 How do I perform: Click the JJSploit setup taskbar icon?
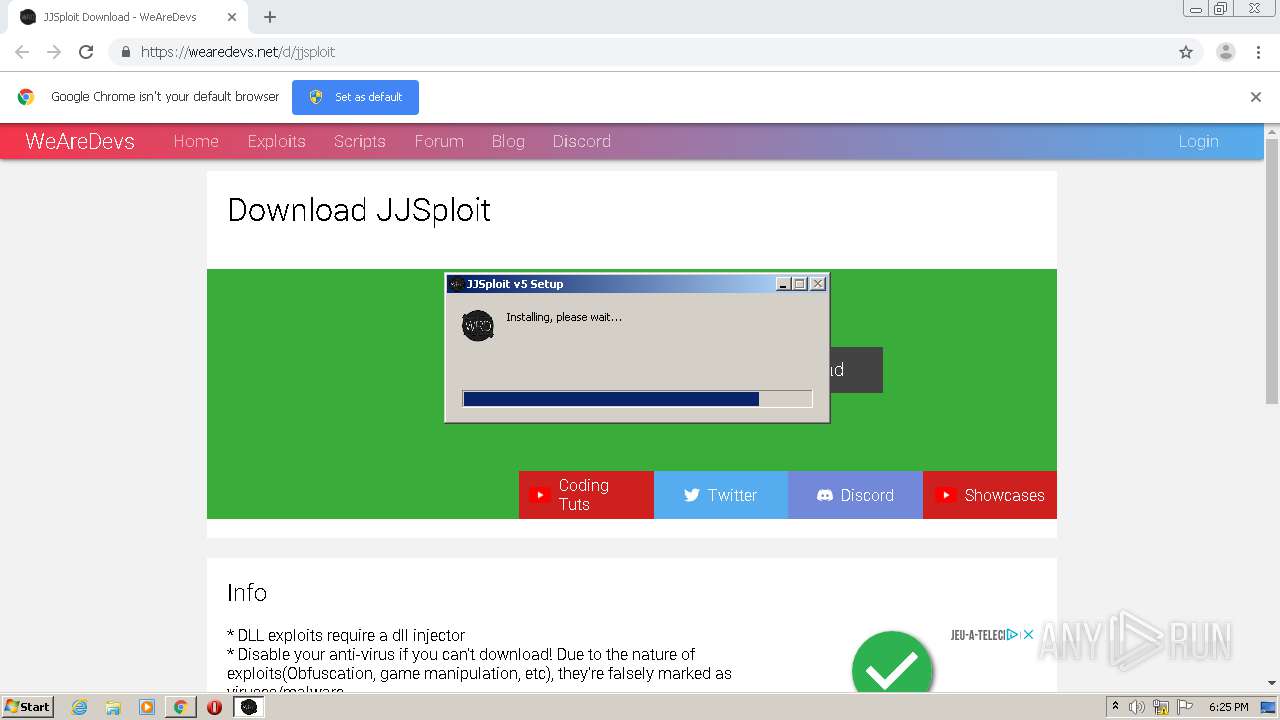tap(249, 707)
